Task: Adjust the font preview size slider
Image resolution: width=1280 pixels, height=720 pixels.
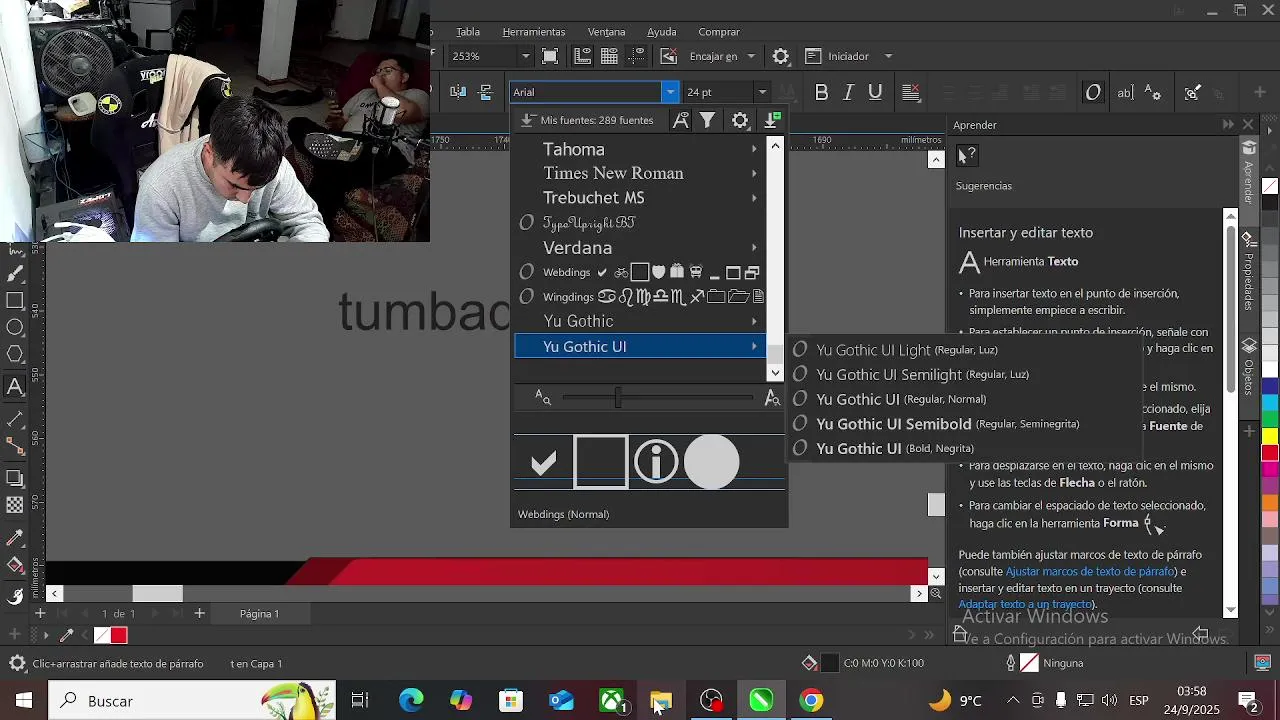Action: click(x=618, y=398)
